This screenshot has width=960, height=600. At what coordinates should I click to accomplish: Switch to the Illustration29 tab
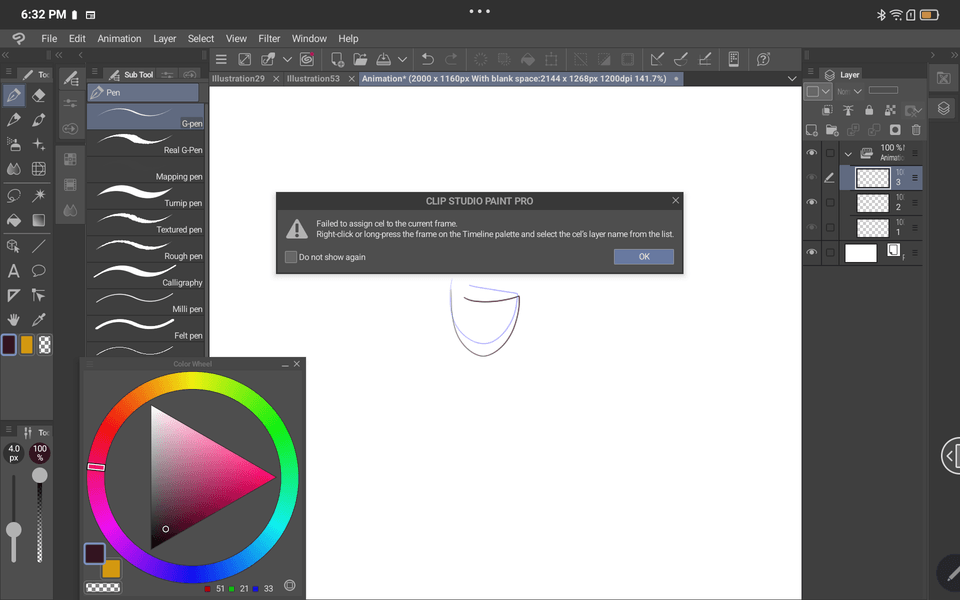[x=238, y=78]
